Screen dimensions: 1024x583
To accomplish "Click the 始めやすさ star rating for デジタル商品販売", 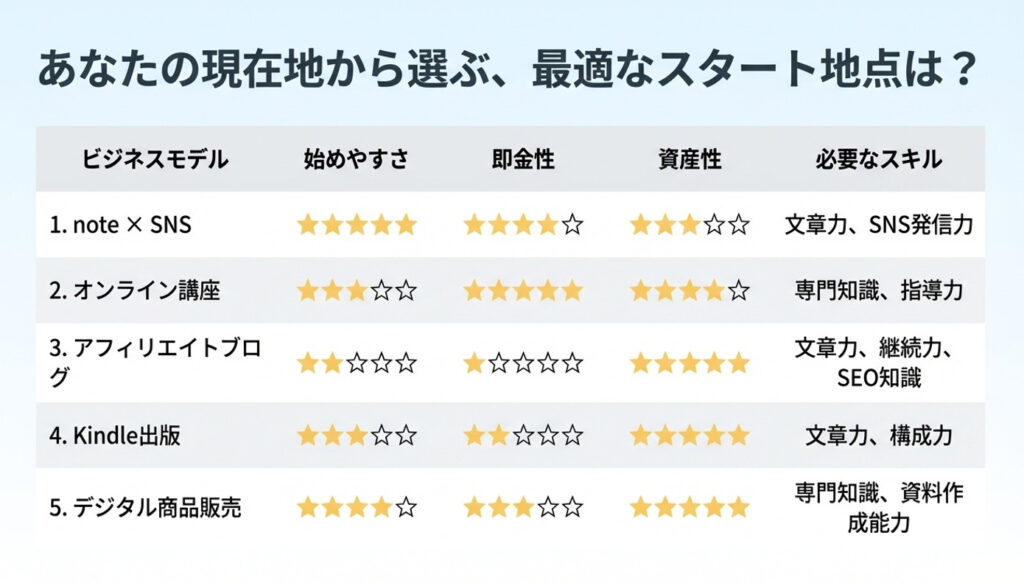I will point(356,507).
